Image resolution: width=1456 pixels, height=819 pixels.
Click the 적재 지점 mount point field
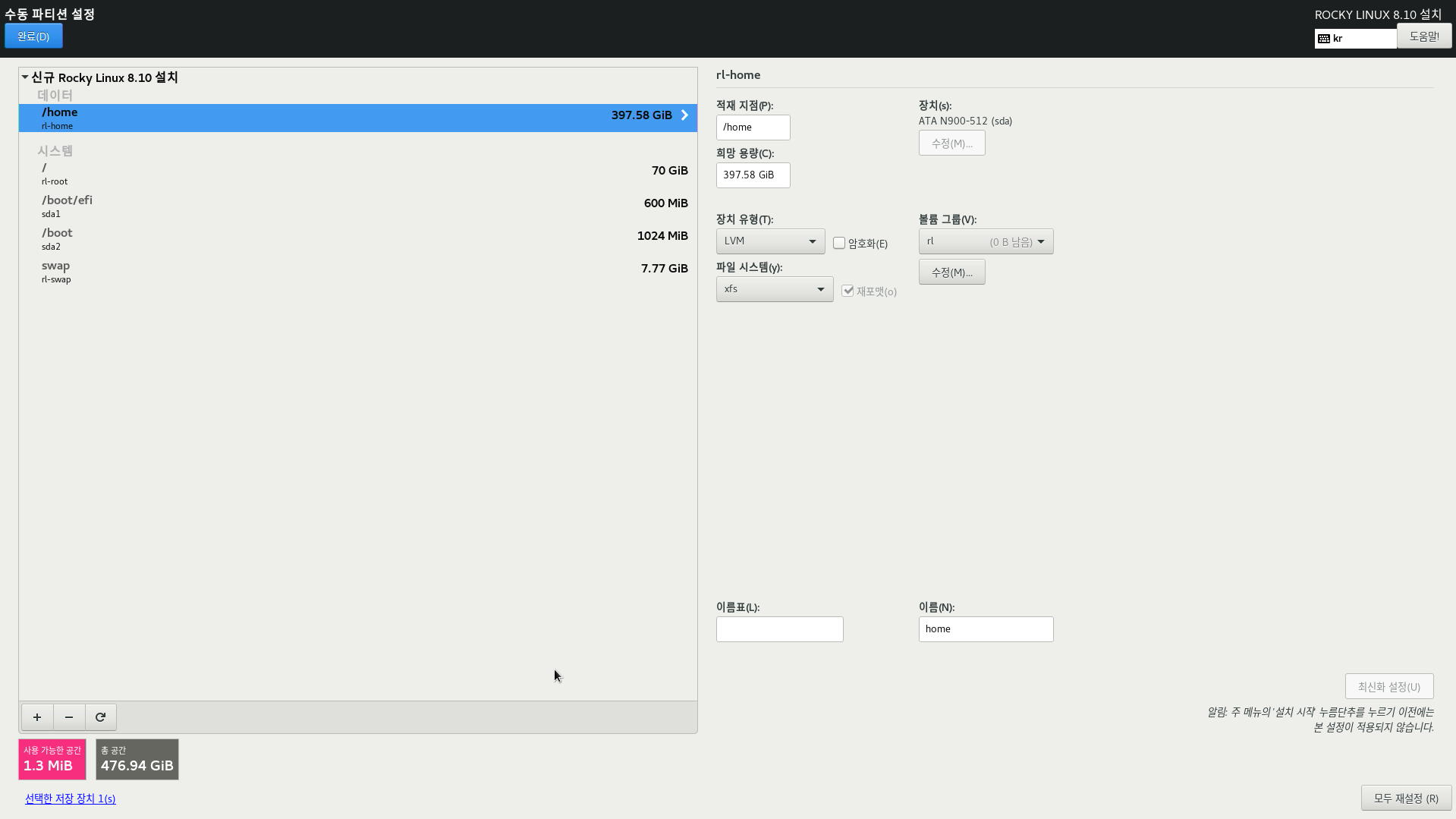point(753,128)
